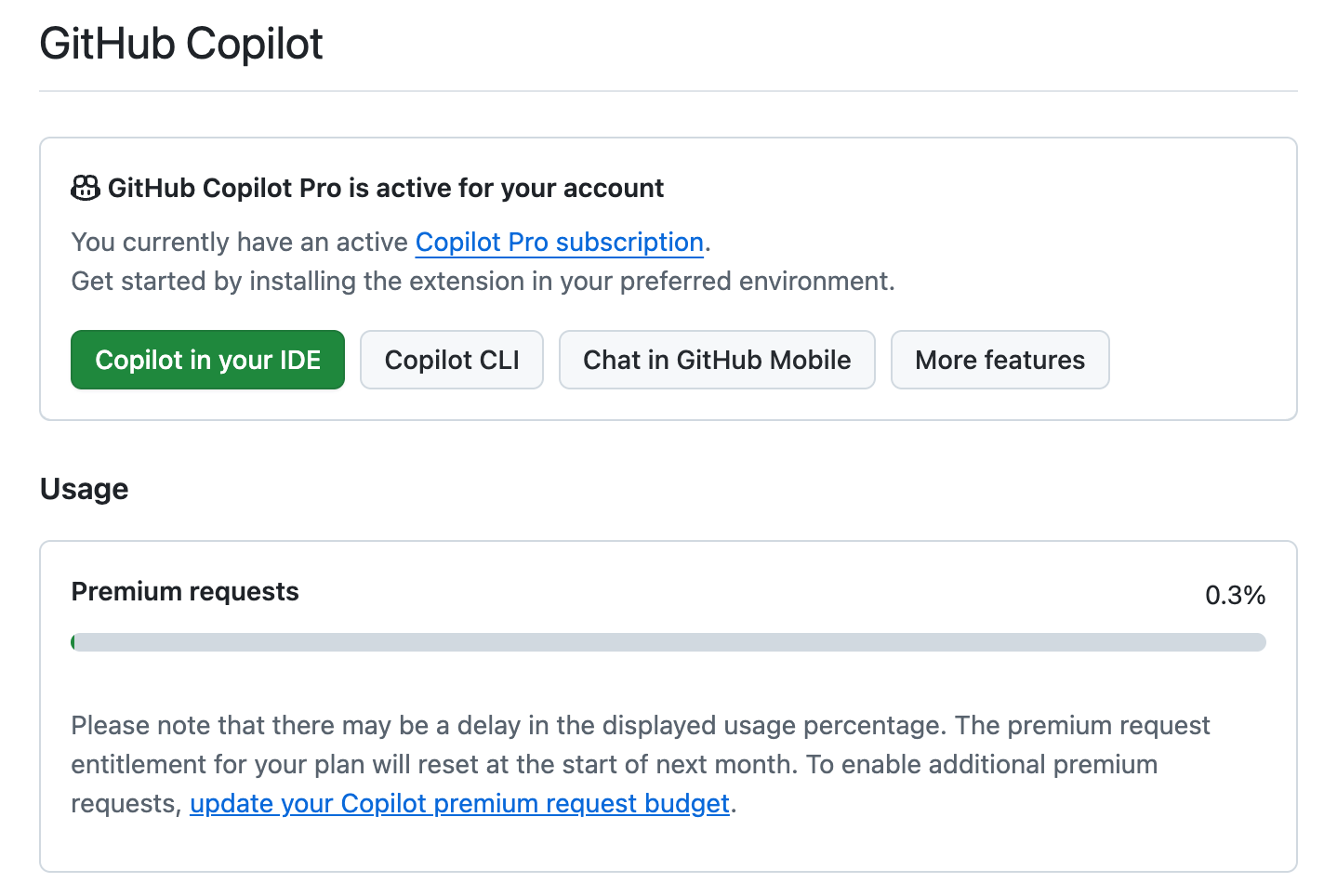Click the divider line under the page title
The height and width of the screenshot is (896, 1337).
668,91
